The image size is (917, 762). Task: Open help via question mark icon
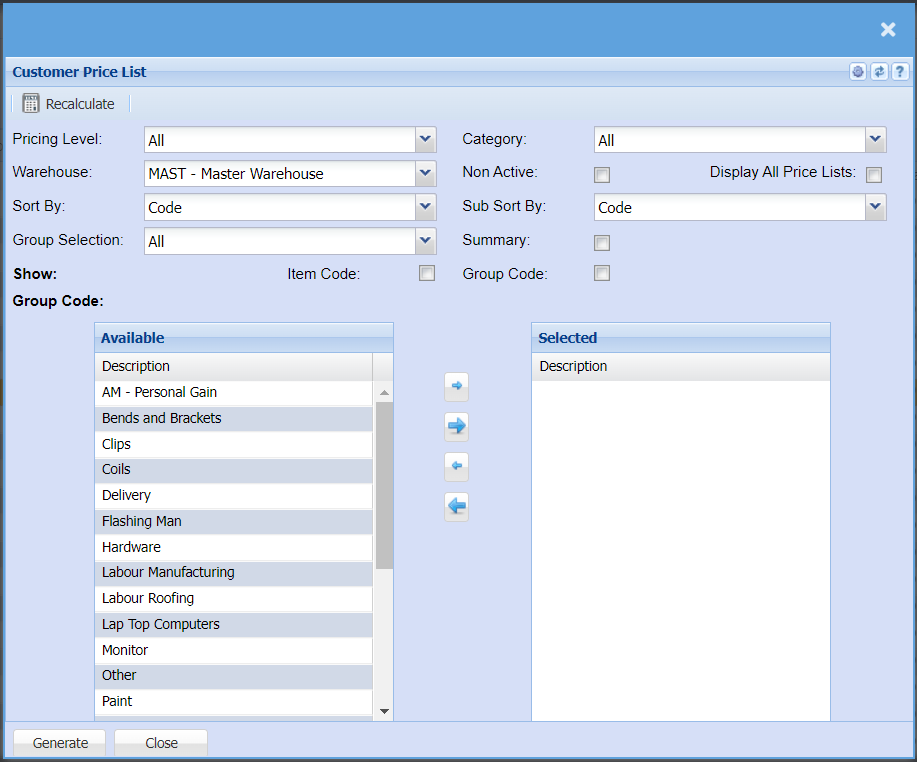point(900,72)
